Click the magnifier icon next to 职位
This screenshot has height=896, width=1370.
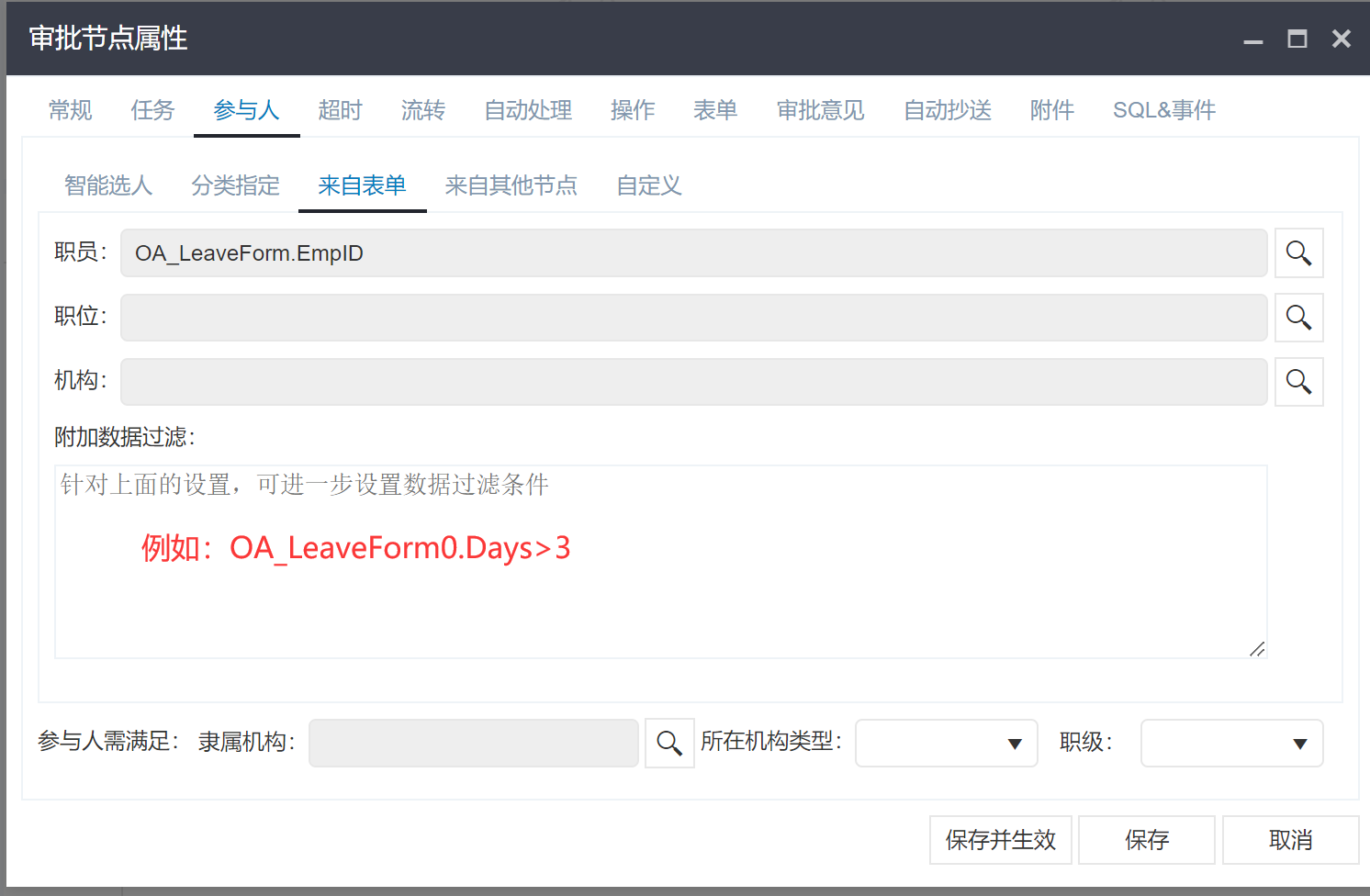[x=1298, y=318]
